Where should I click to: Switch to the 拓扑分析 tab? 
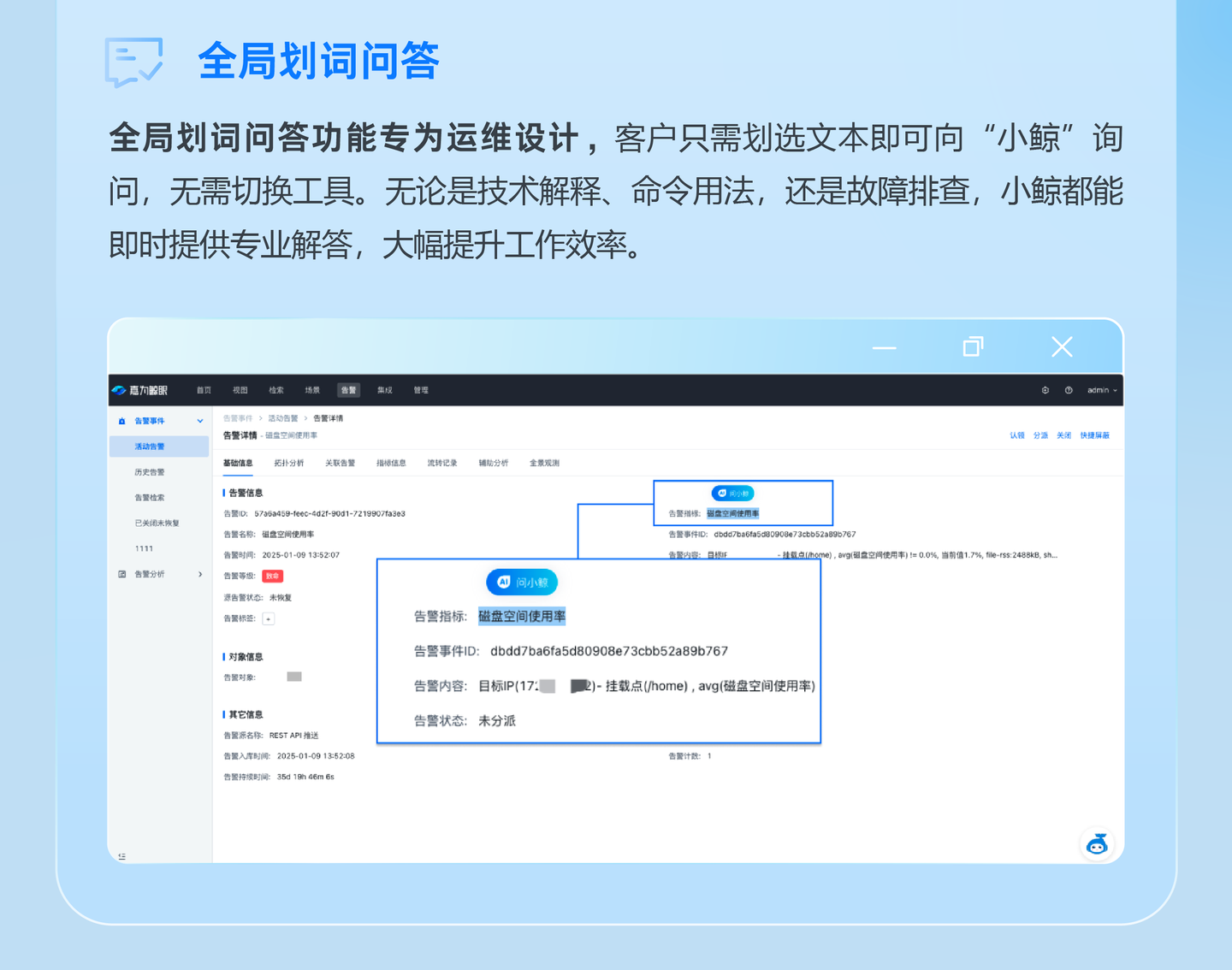(288, 463)
